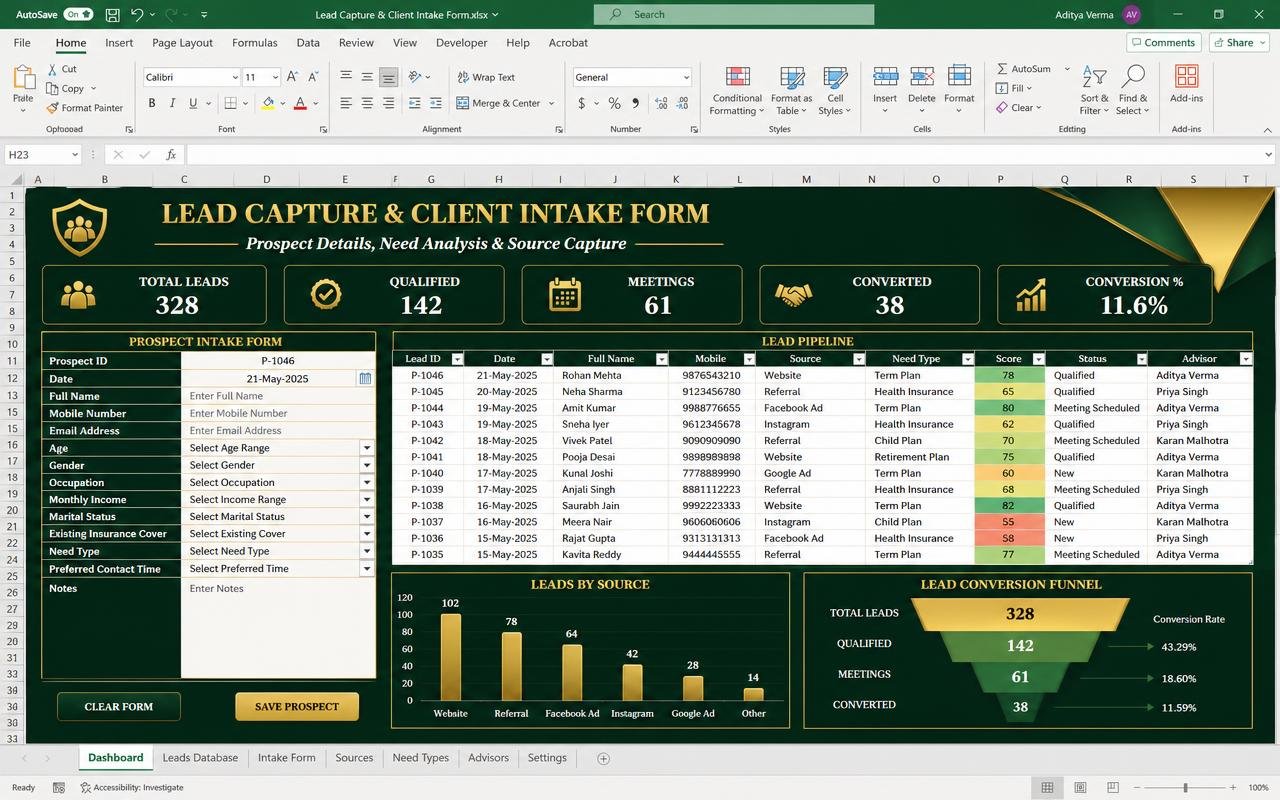Image resolution: width=1280 pixels, height=800 pixels.
Task: Increase font size with the larger A
Action: point(292,77)
